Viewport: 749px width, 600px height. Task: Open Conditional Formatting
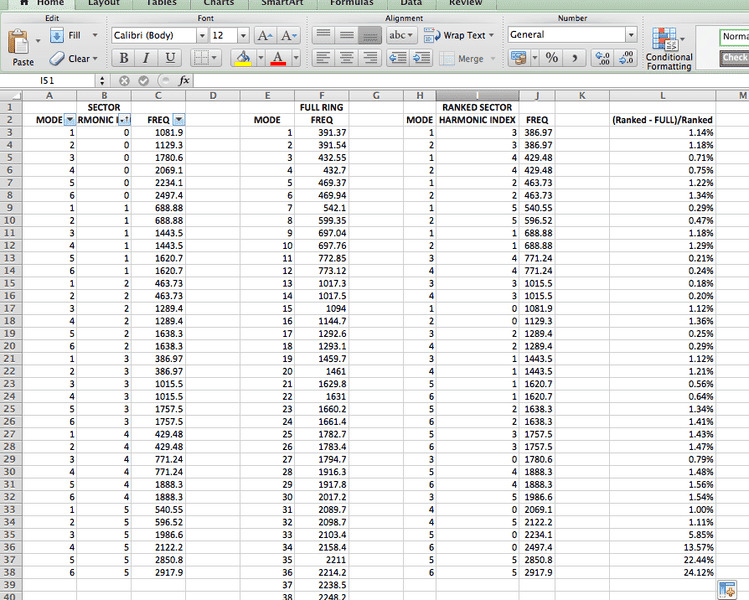(668, 48)
